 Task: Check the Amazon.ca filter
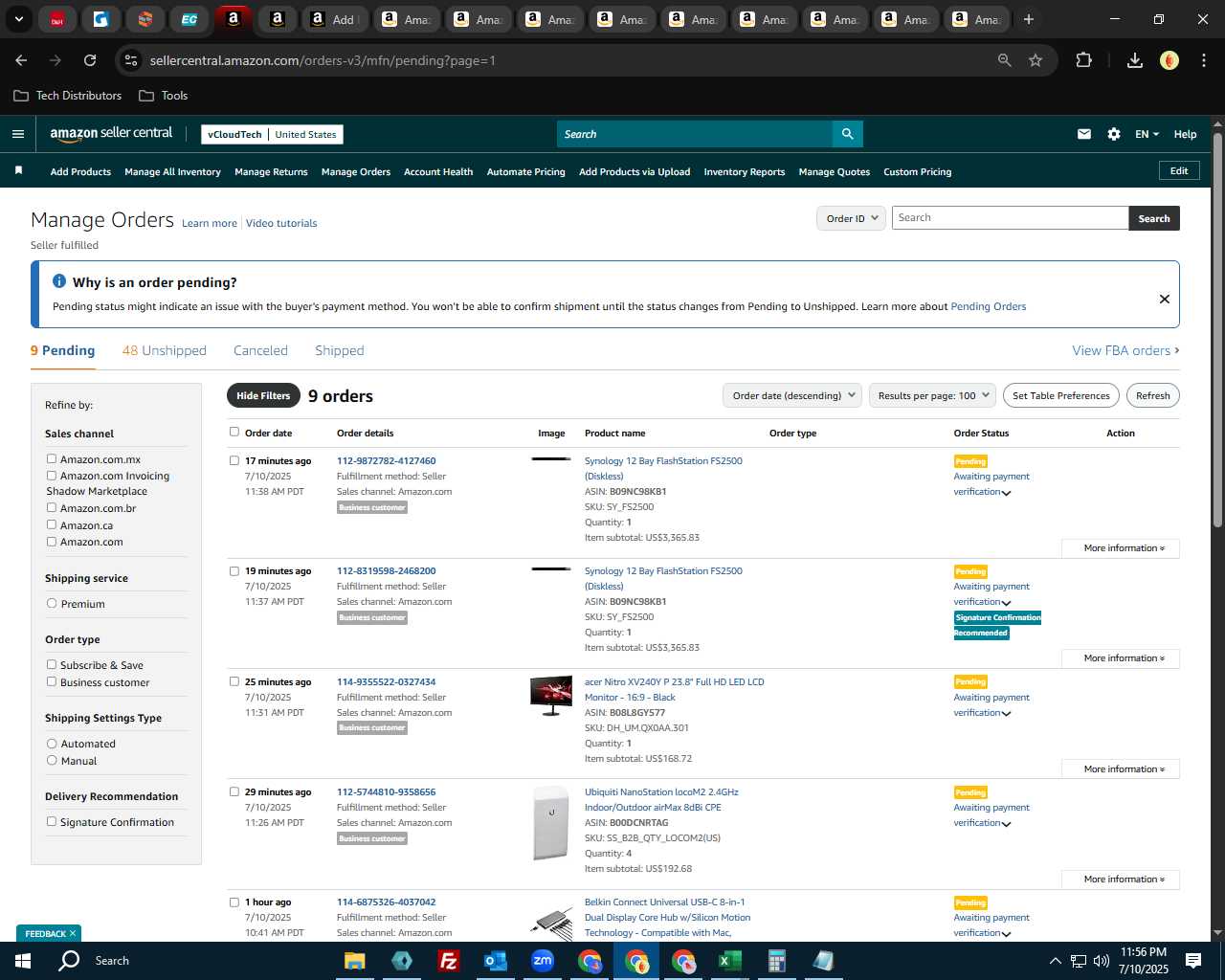pyautogui.click(x=52, y=524)
